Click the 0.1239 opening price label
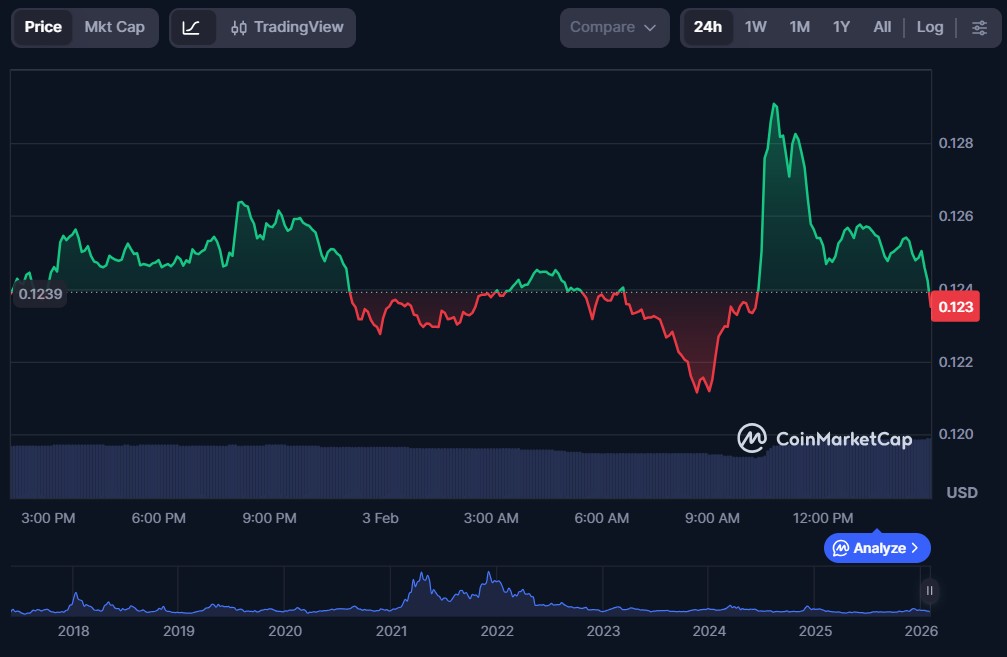Viewport: 1007px width, 657px height. tap(40, 294)
